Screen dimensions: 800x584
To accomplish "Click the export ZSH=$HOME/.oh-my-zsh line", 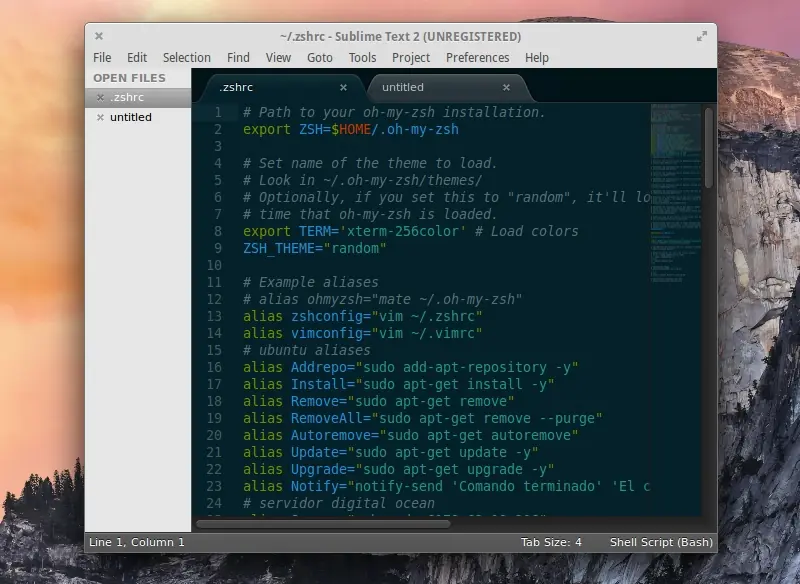I will tap(351, 130).
